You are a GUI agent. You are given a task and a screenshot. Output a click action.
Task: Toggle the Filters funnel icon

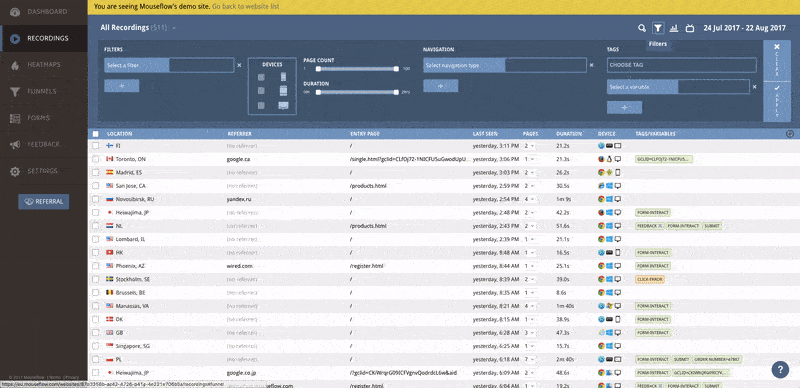[x=658, y=28]
